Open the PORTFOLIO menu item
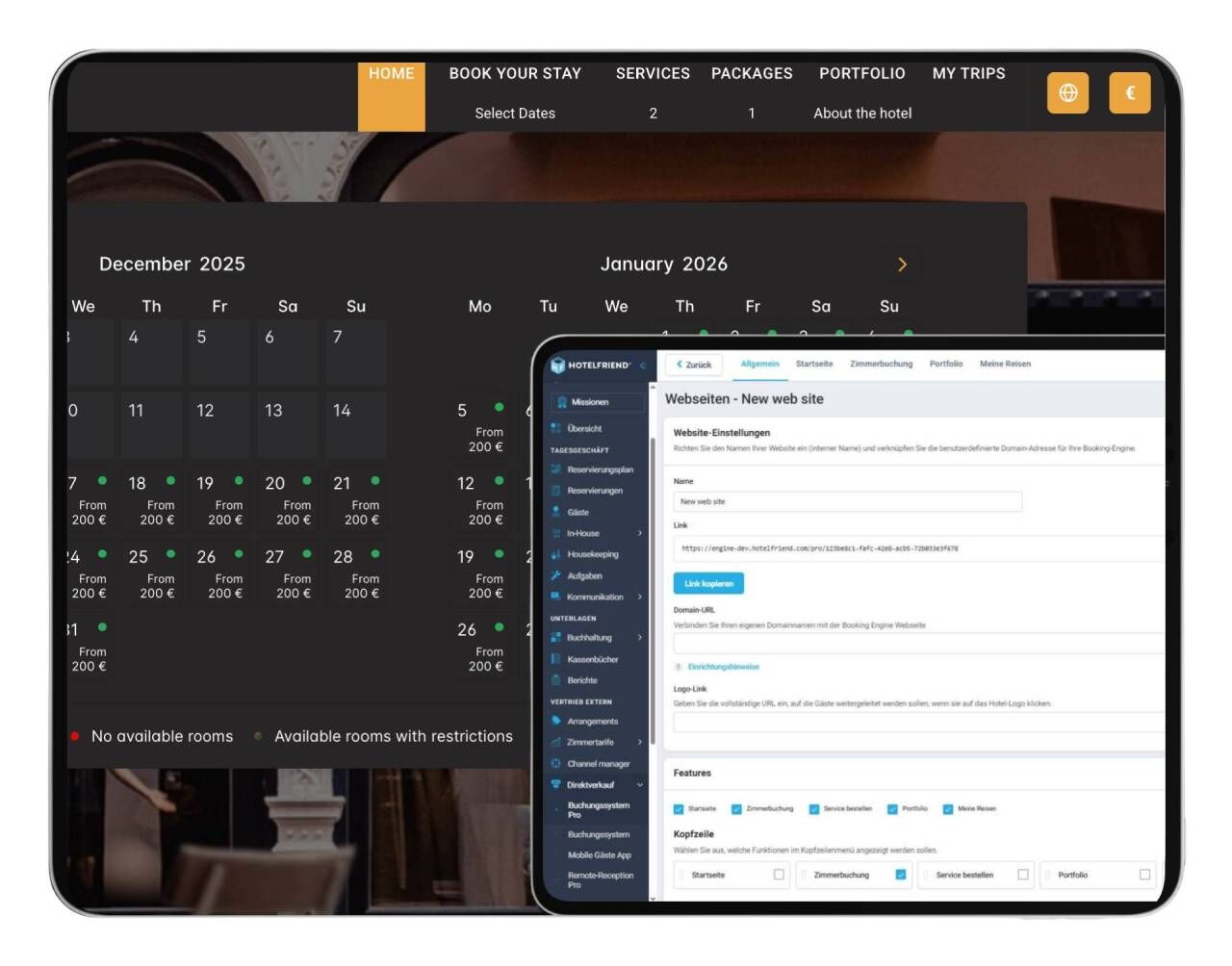This screenshot has width=1232, height=966. coord(862,73)
